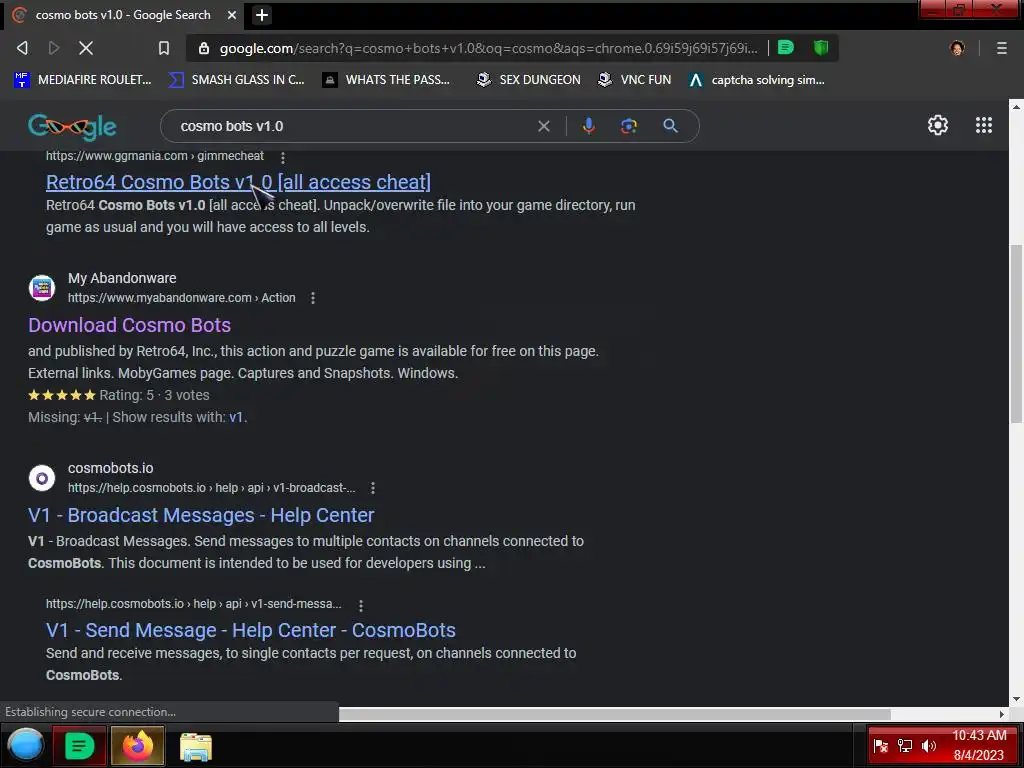Image resolution: width=1024 pixels, height=768 pixels.
Task: Open network status tray icon
Action: point(904,746)
